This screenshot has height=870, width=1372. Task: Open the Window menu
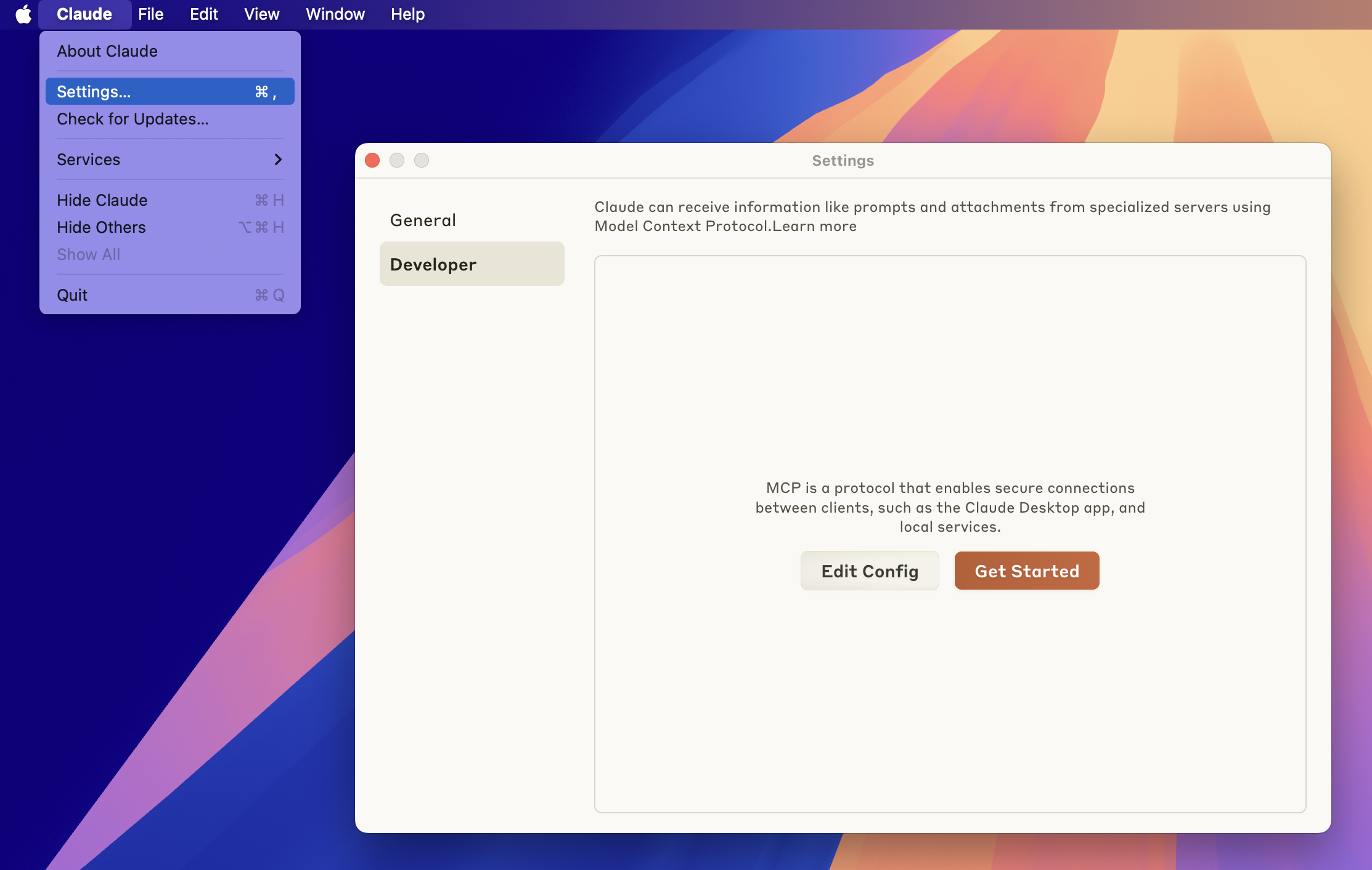pyautogui.click(x=335, y=14)
